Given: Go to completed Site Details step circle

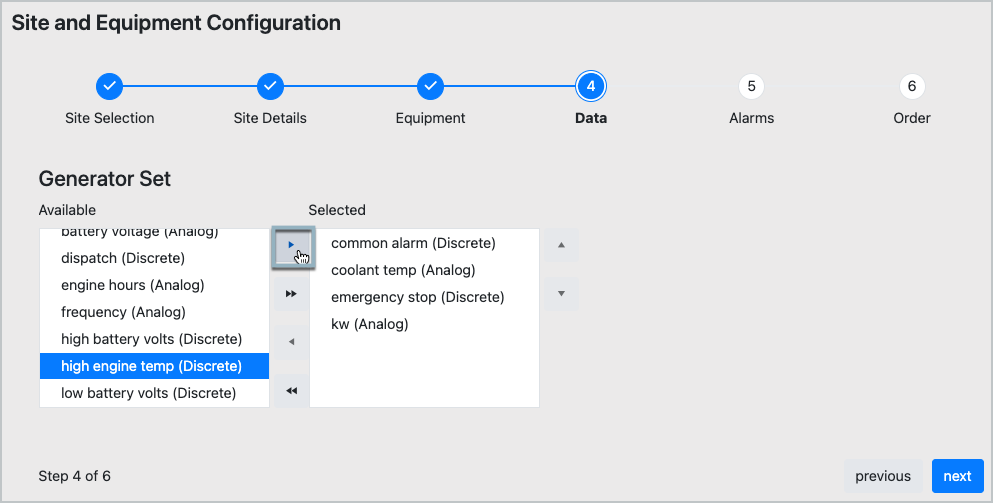Looking at the screenshot, I should pyautogui.click(x=270, y=87).
